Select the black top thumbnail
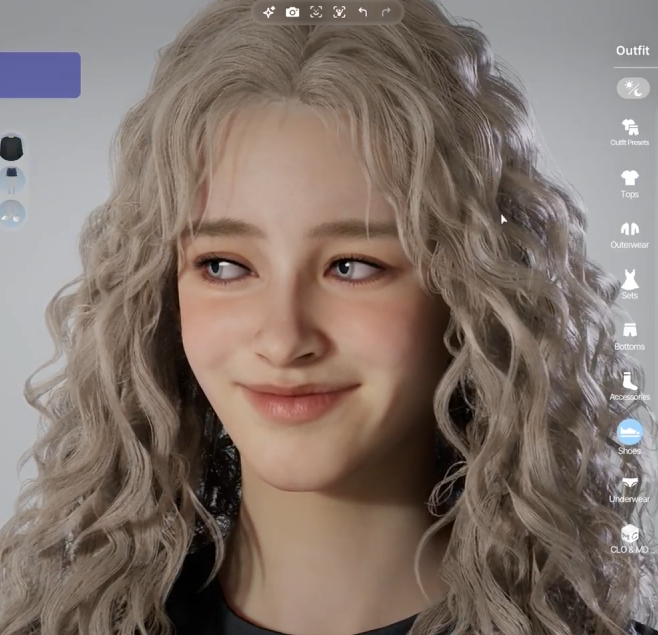Screen dimensions: 658x635 (12, 148)
